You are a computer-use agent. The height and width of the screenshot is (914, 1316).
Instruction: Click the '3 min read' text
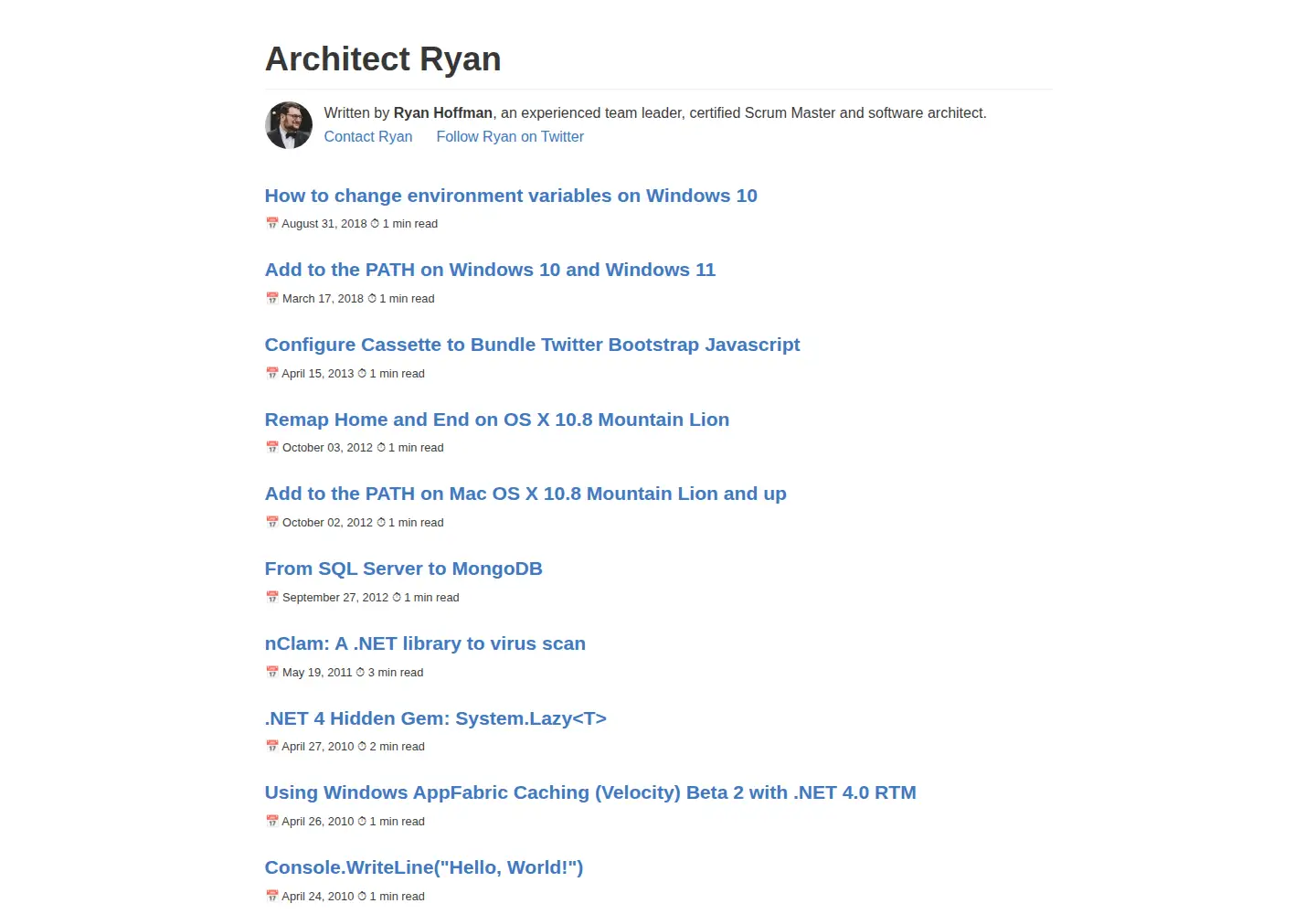396,673
